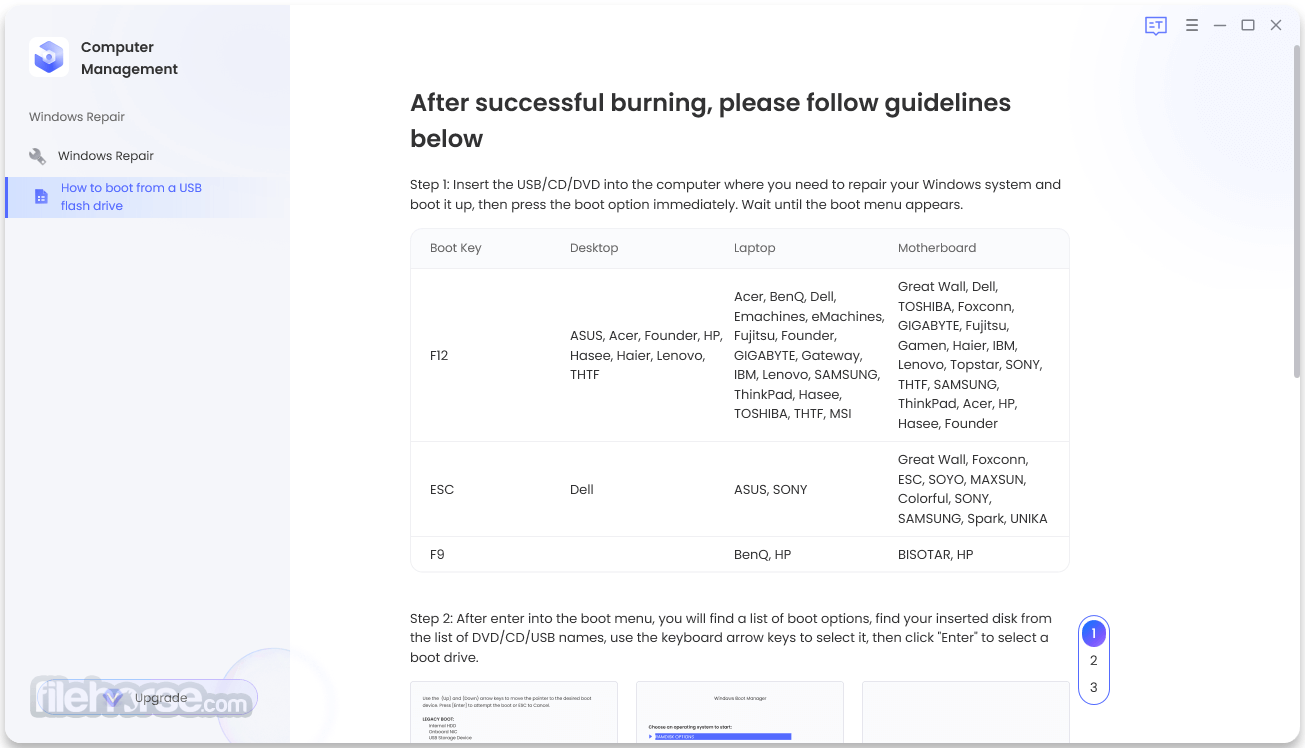
Task: Jump to step 3 in page navigator
Action: [x=1094, y=687]
